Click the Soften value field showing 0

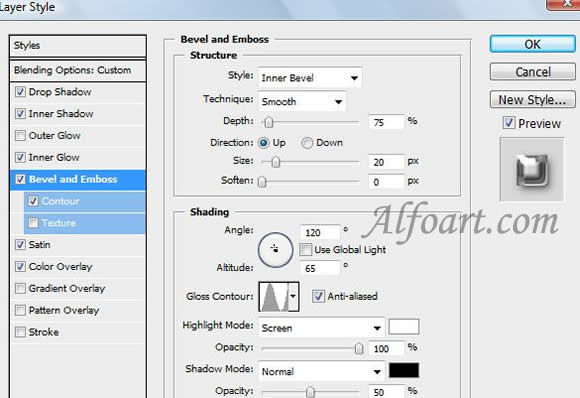click(386, 182)
